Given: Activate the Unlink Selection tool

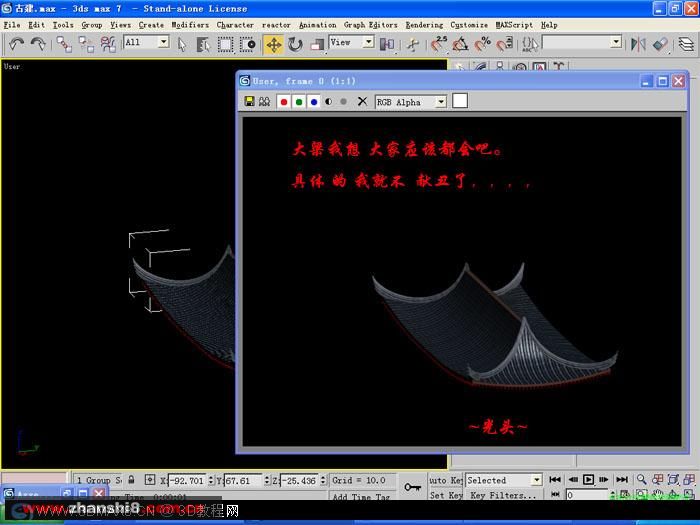Looking at the screenshot, I should point(86,44).
